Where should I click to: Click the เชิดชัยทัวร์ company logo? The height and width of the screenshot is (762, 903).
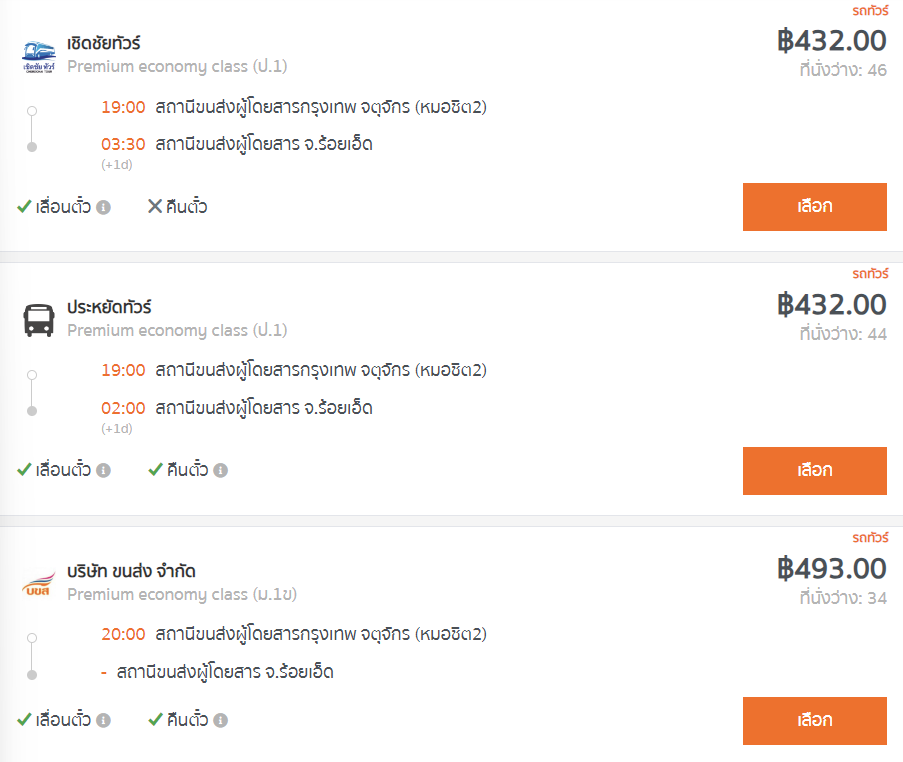click(39, 56)
